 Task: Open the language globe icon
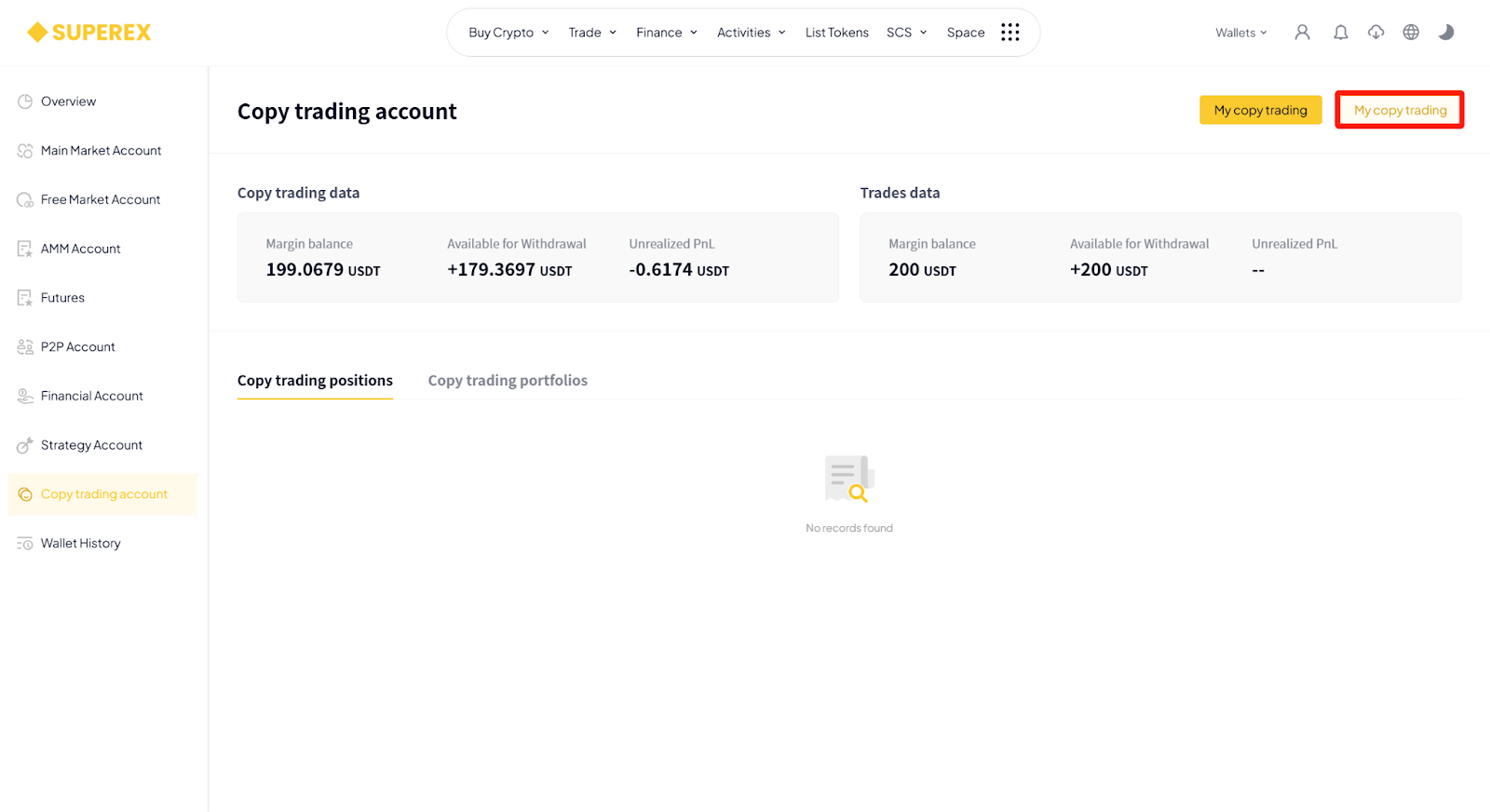point(1411,33)
